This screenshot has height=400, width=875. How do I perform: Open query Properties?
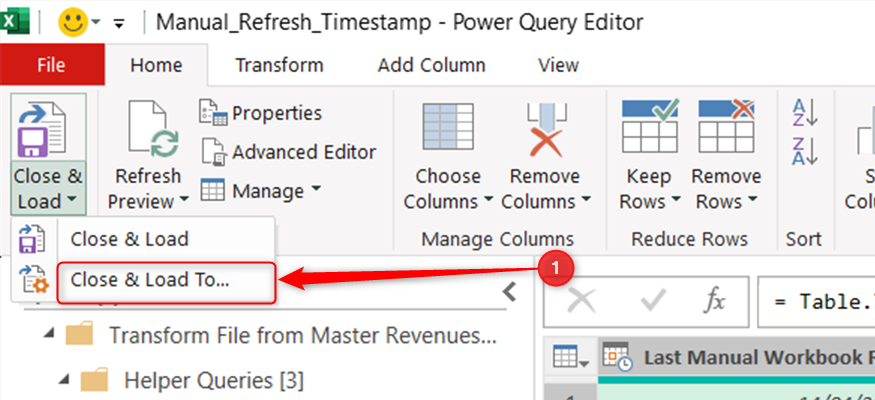261,113
